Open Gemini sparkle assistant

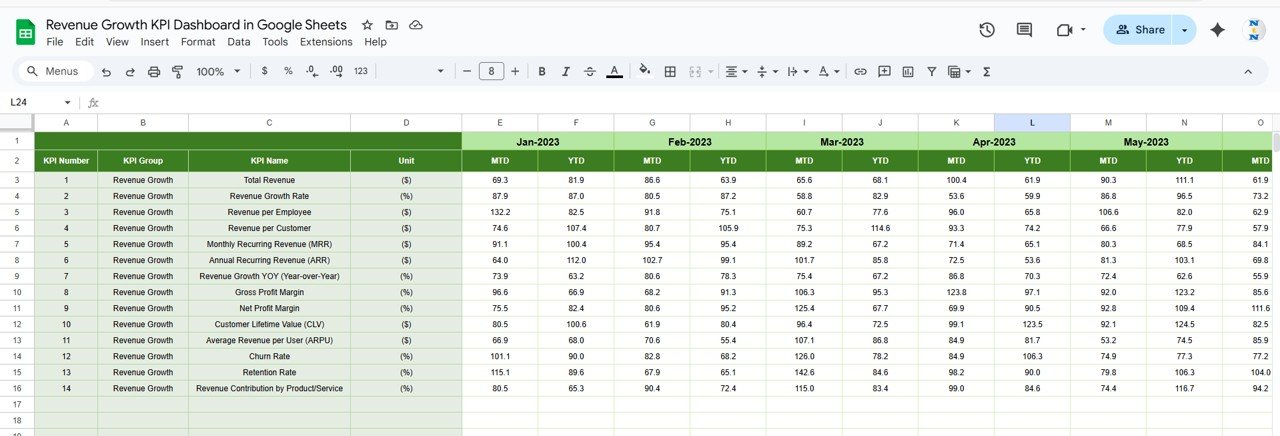pyautogui.click(x=1217, y=30)
